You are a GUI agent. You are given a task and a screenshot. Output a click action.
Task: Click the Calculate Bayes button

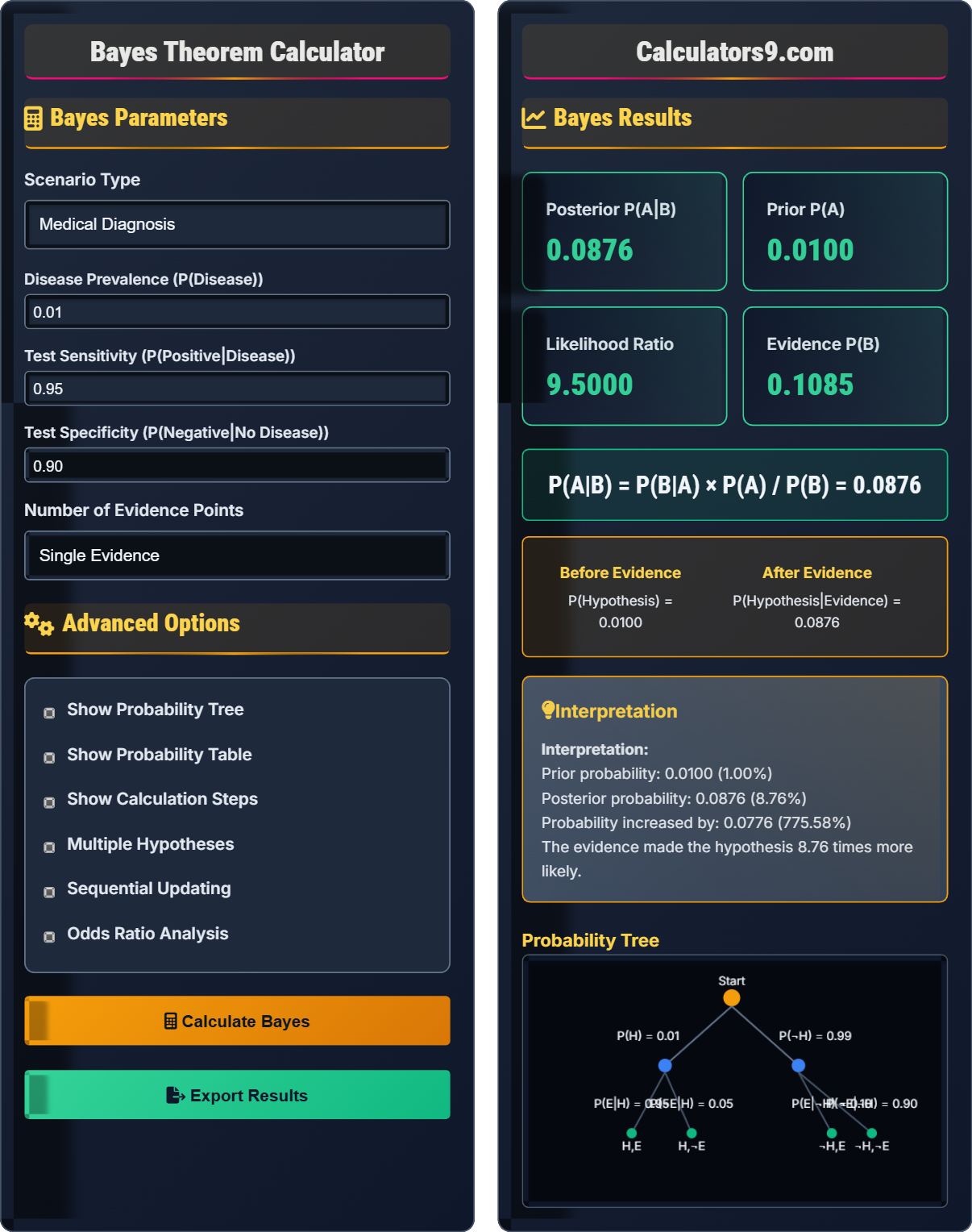237,1021
